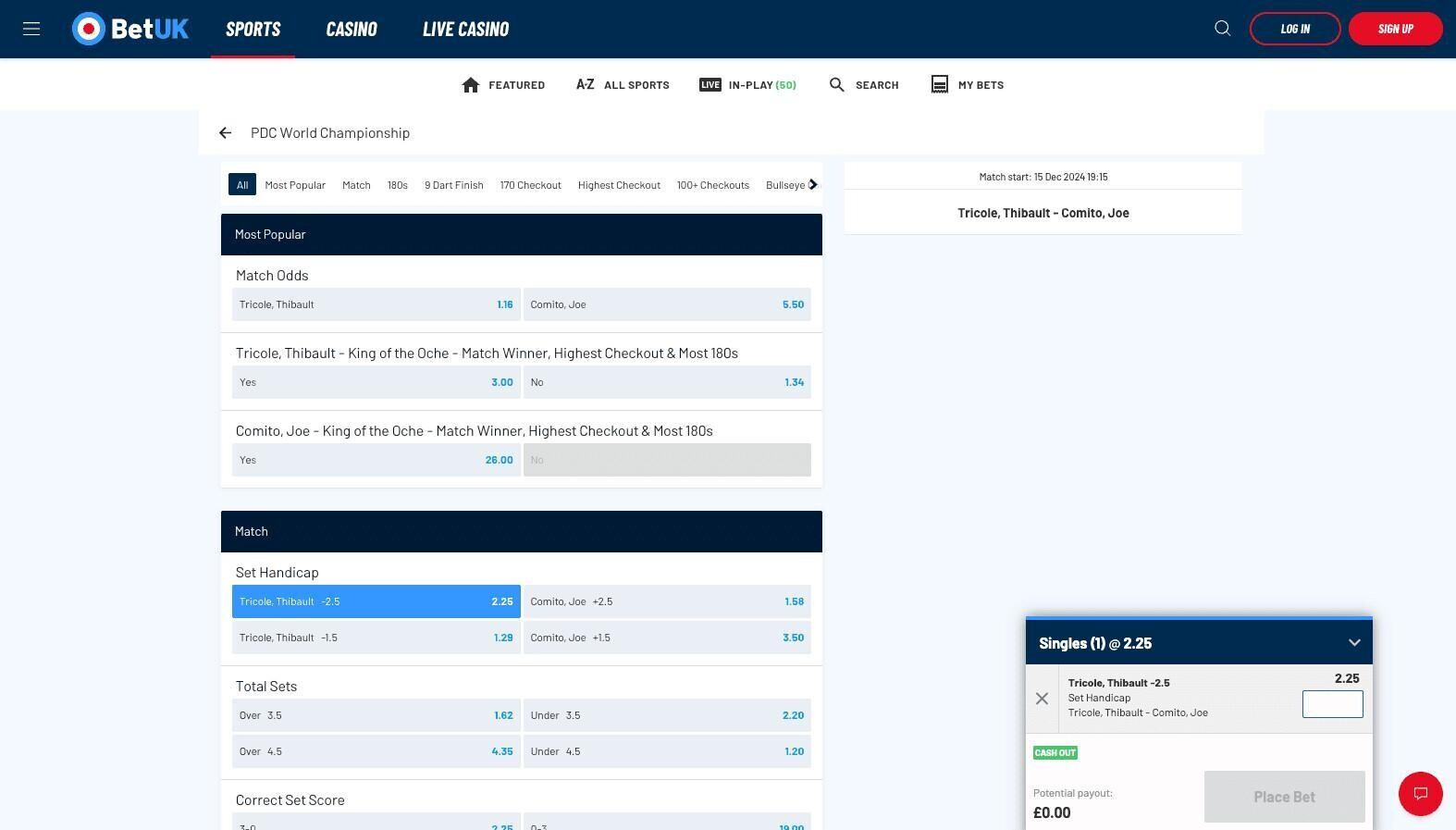
Task: Select the 170 Checkout tab
Action: pos(531,185)
